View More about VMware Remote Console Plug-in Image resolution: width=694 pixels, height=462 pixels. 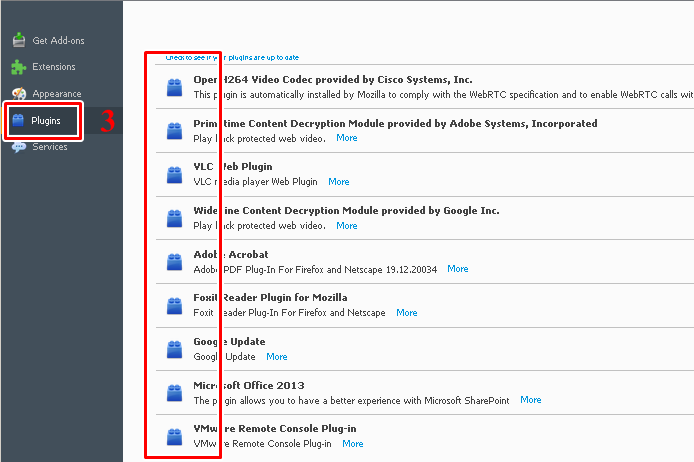click(353, 443)
